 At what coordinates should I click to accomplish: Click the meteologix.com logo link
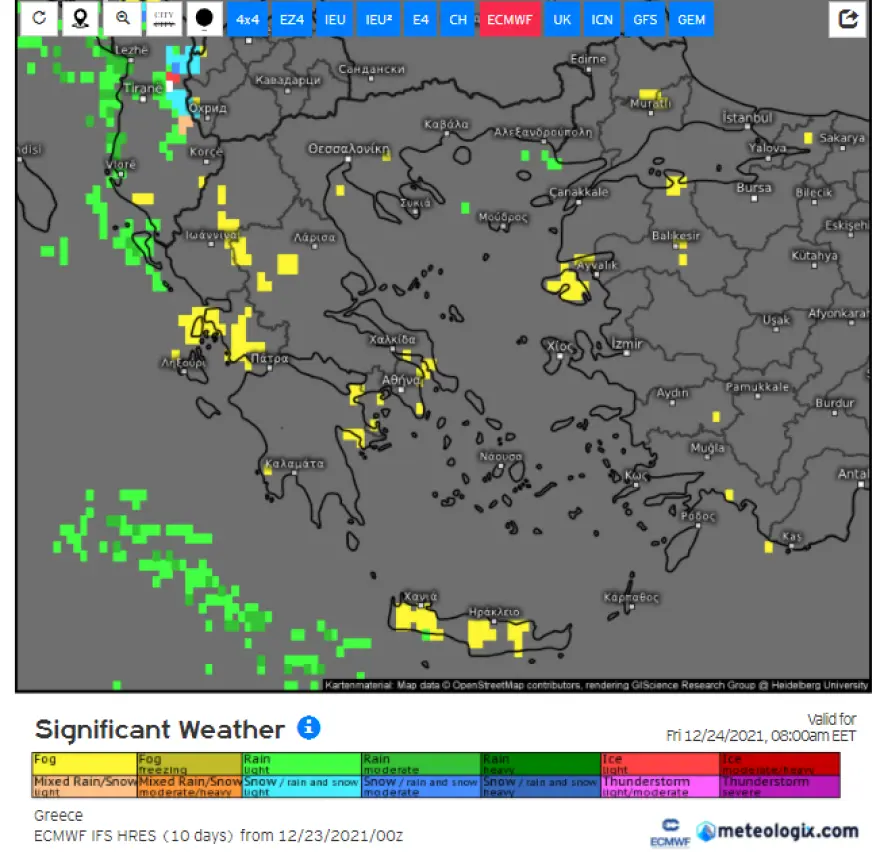point(777,831)
